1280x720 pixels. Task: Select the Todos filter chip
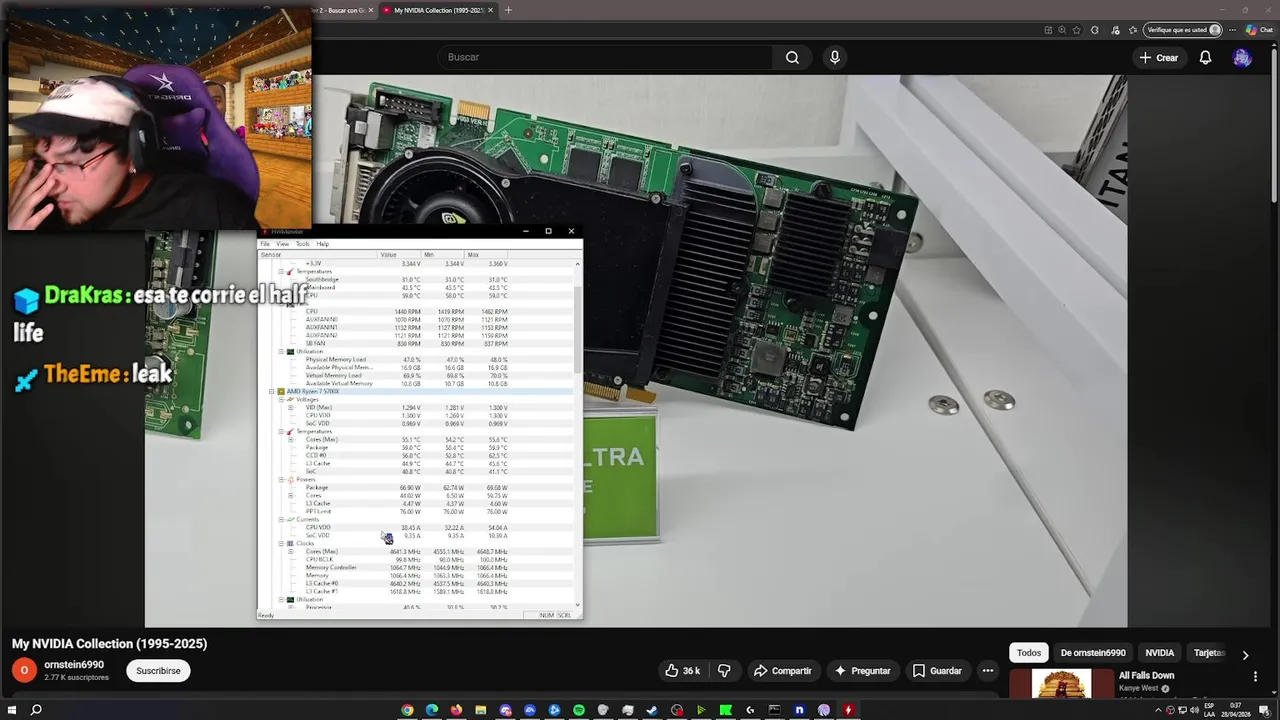[x=1029, y=653]
